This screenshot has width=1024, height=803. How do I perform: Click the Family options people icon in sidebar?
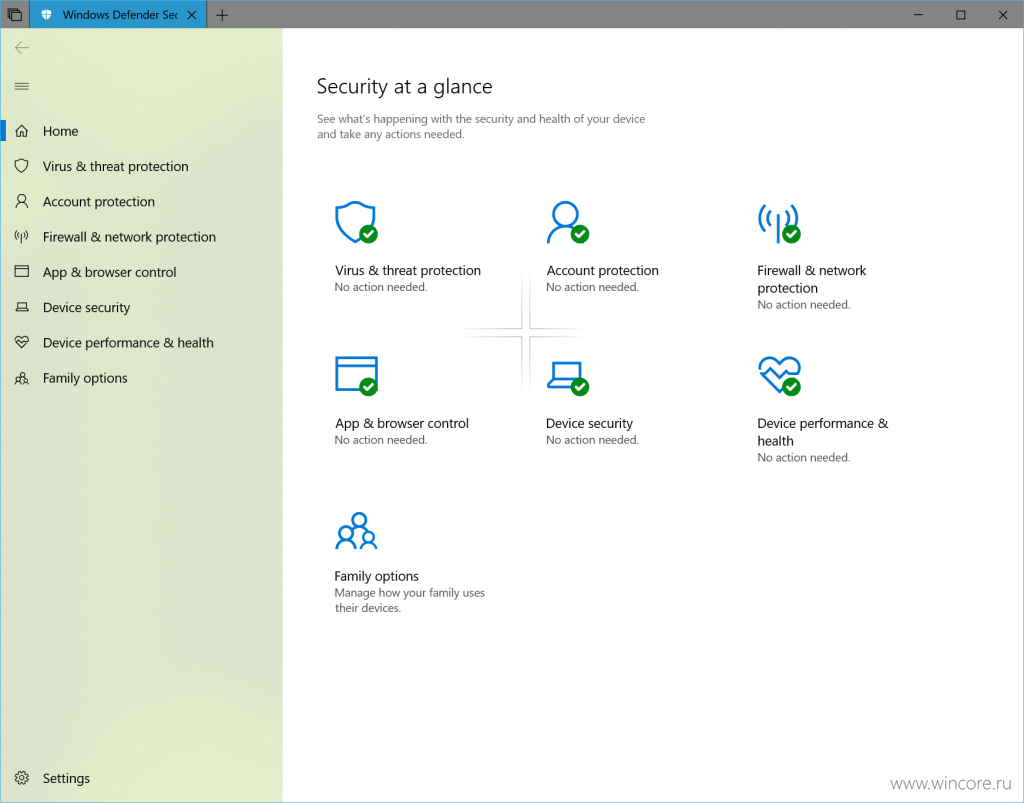(x=22, y=378)
